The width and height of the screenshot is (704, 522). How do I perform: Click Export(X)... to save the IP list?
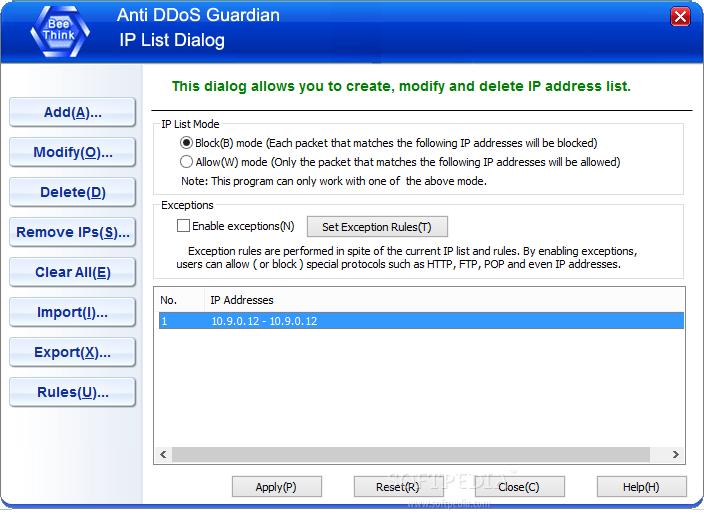coord(72,352)
